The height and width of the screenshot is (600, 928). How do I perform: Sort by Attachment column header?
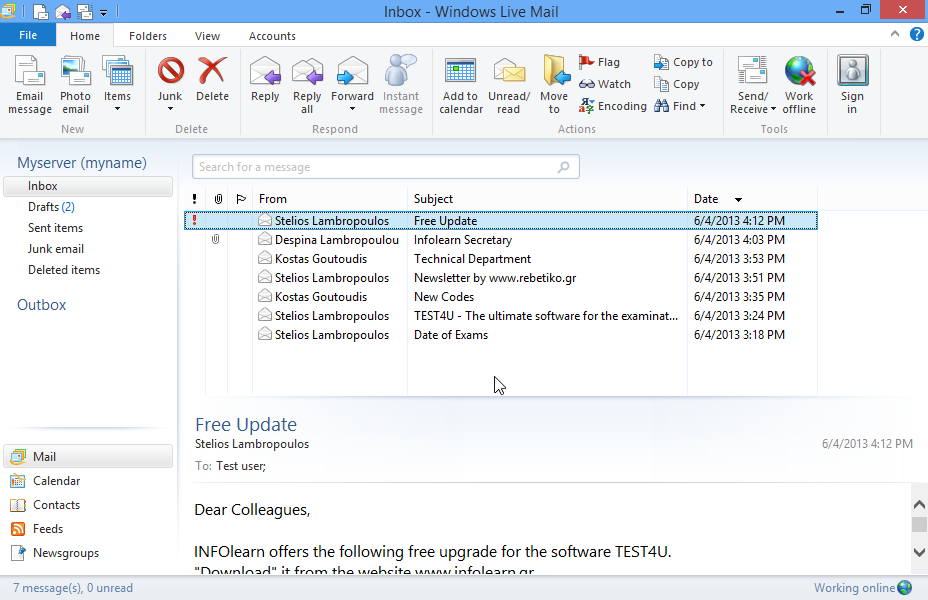pos(218,199)
